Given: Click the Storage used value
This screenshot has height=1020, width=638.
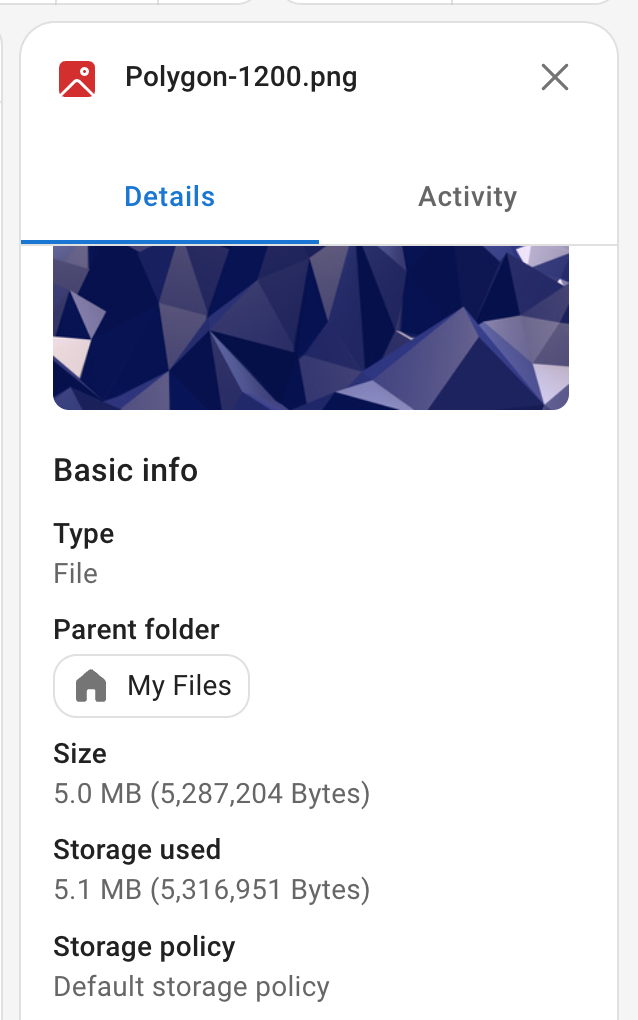Looking at the screenshot, I should [212, 889].
